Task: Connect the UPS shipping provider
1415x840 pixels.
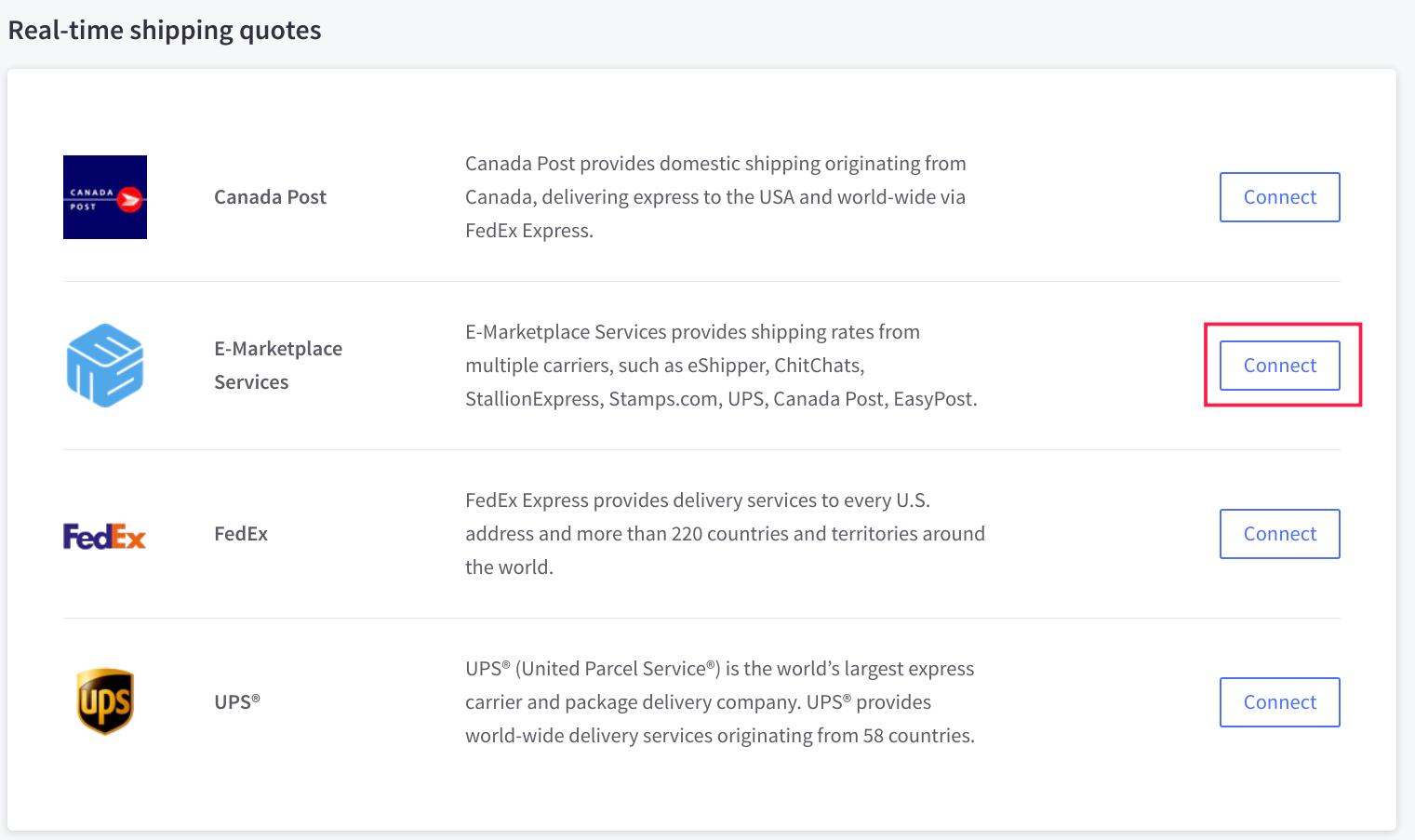Action: coord(1279,702)
